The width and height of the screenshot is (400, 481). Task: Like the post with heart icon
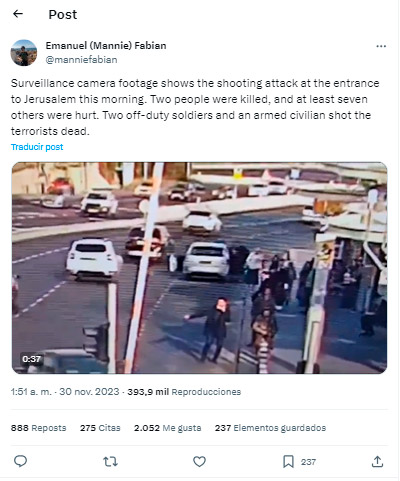click(199, 462)
